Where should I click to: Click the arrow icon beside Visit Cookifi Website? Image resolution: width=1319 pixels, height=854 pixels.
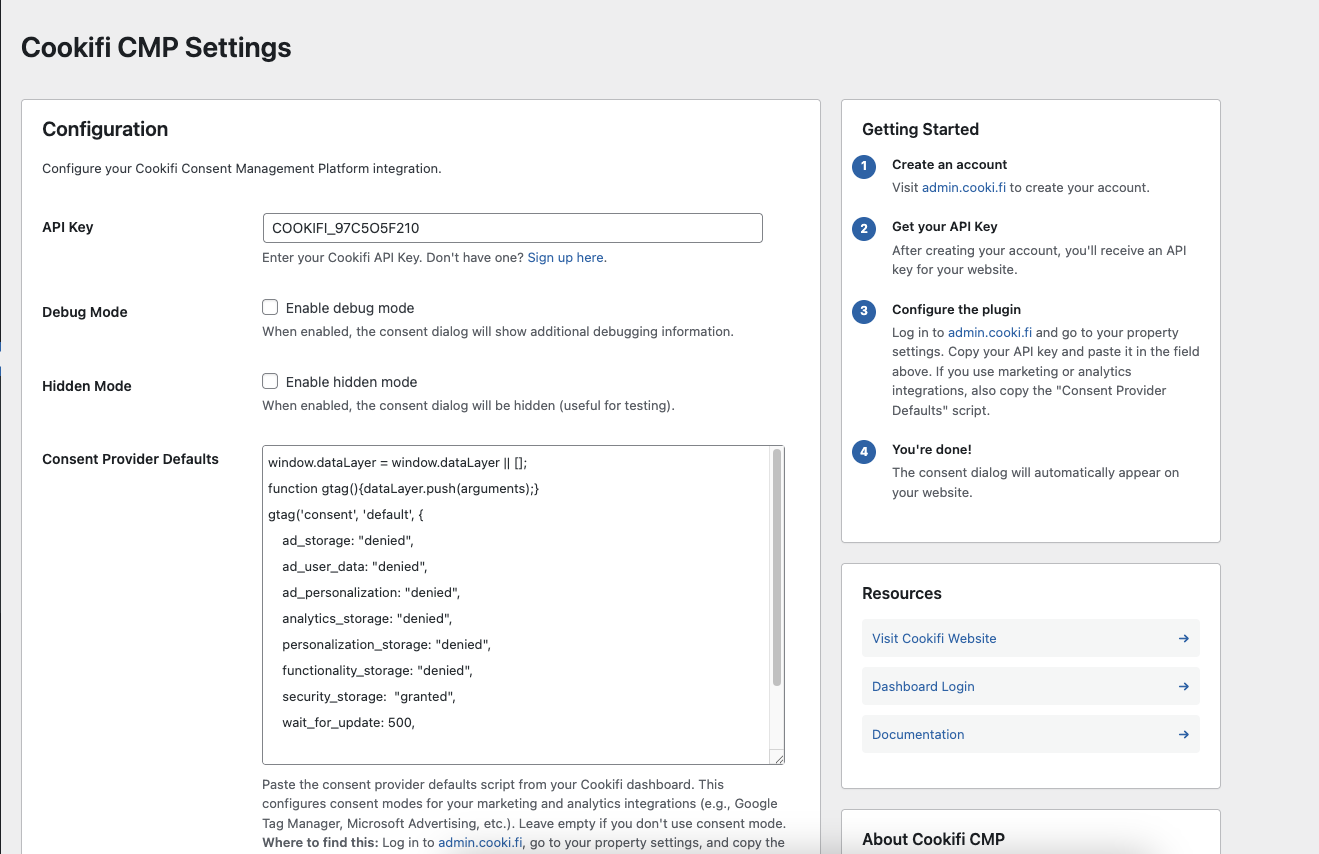(1183, 638)
